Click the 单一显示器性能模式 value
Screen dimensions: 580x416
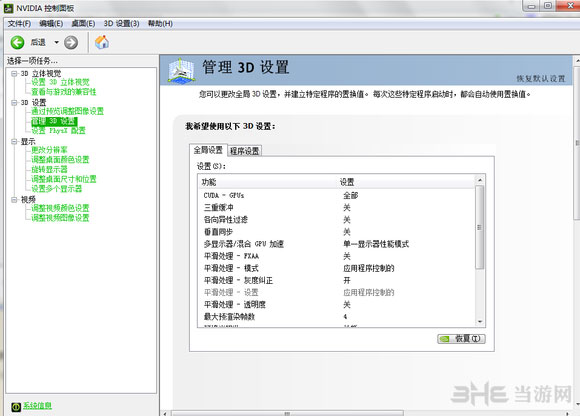pyautogui.click(x=376, y=244)
